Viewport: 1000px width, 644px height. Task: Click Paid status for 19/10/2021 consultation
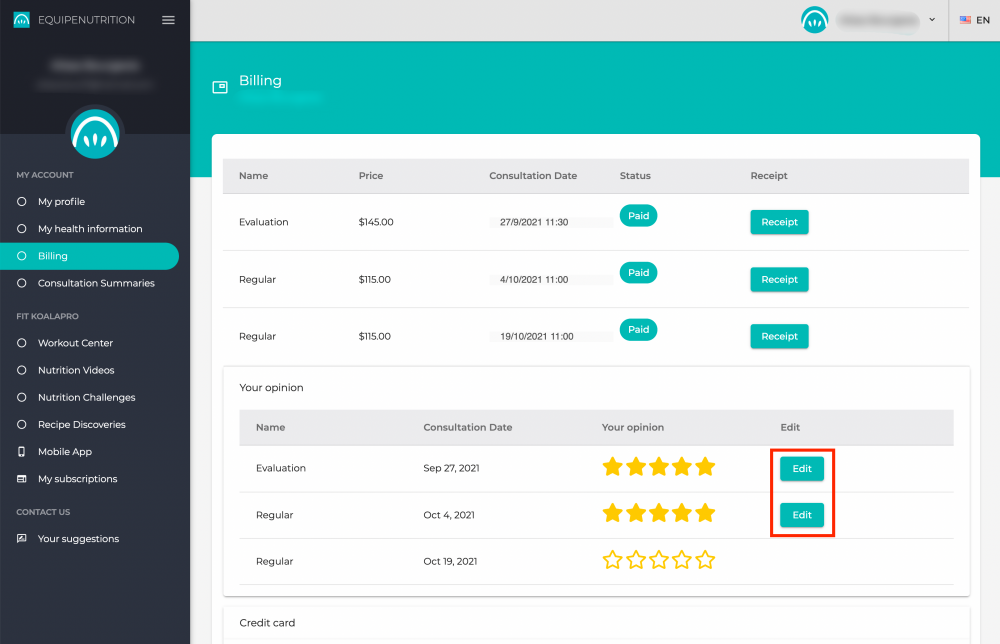(x=638, y=330)
